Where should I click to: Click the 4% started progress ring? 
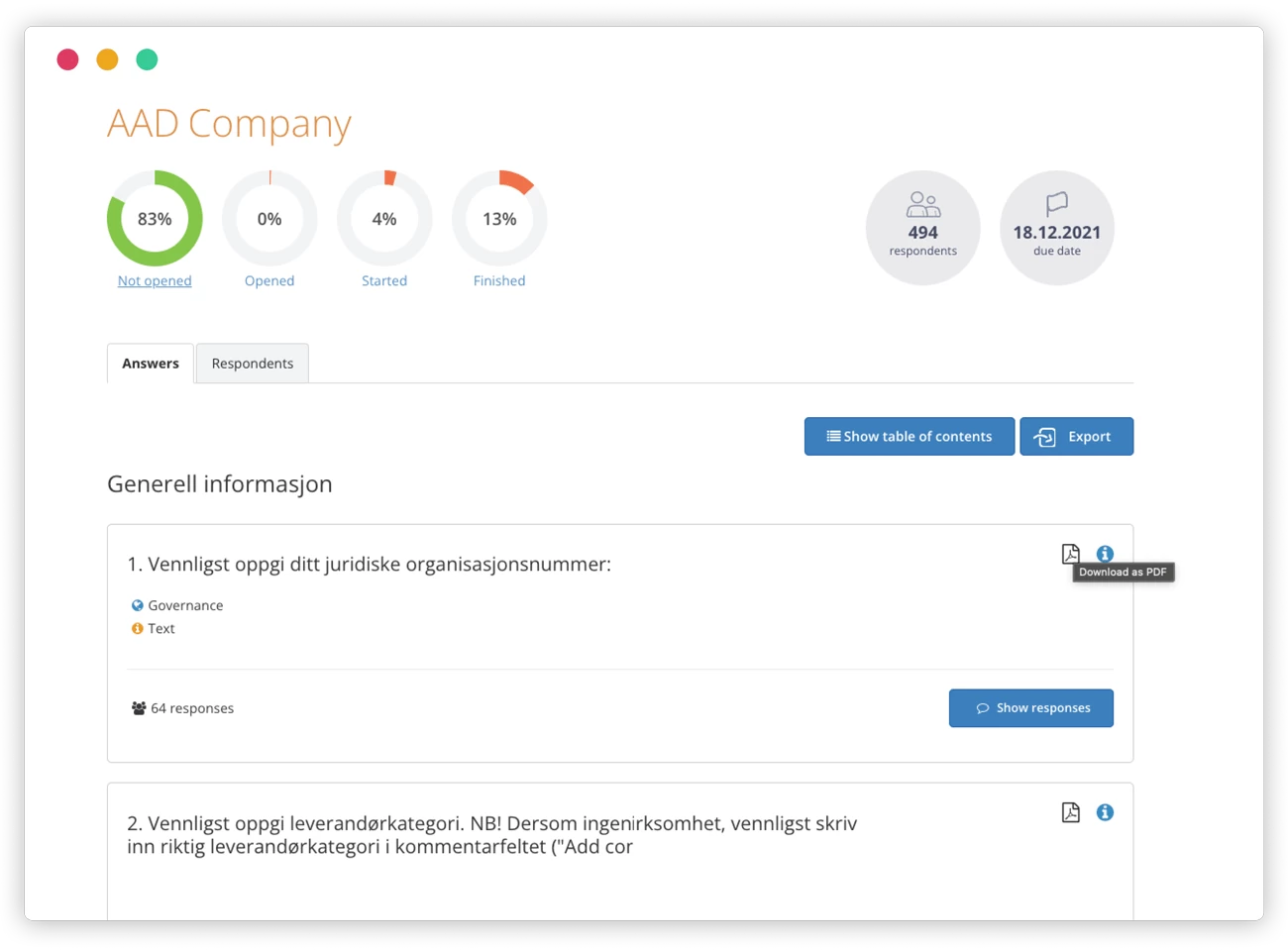(x=384, y=218)
